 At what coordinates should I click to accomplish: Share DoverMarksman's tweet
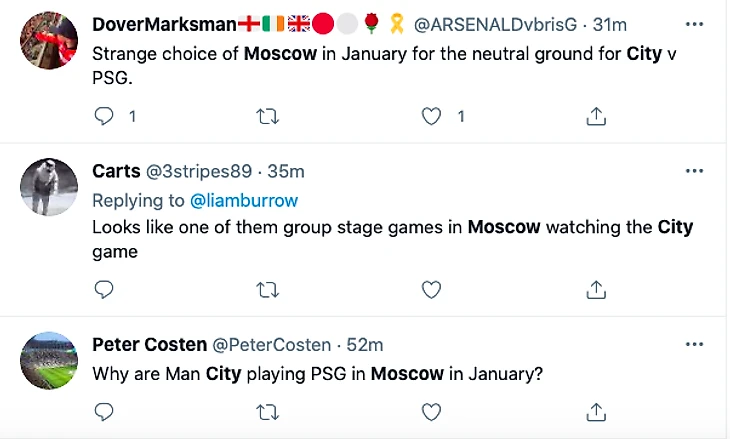tap(595, 117)
